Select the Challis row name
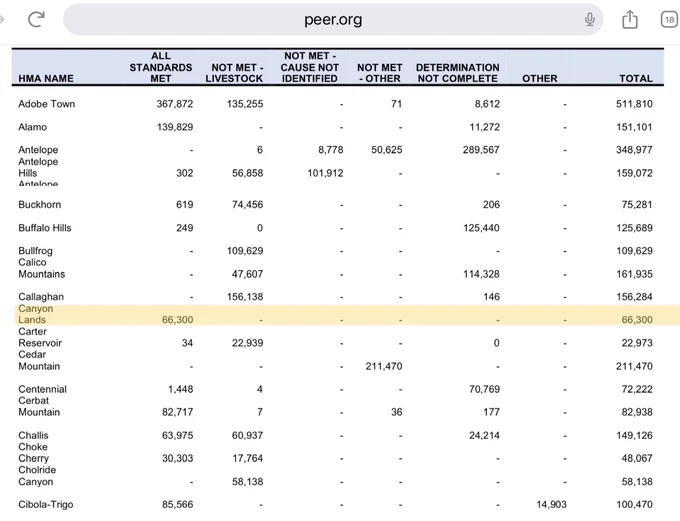 click(x=33, y=436)
